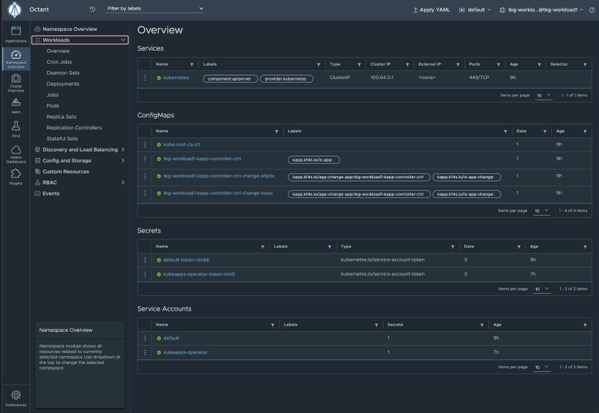Filter ConfigMaps table by Name column
The image size is (599, 413).
click(x=276, y=131)
